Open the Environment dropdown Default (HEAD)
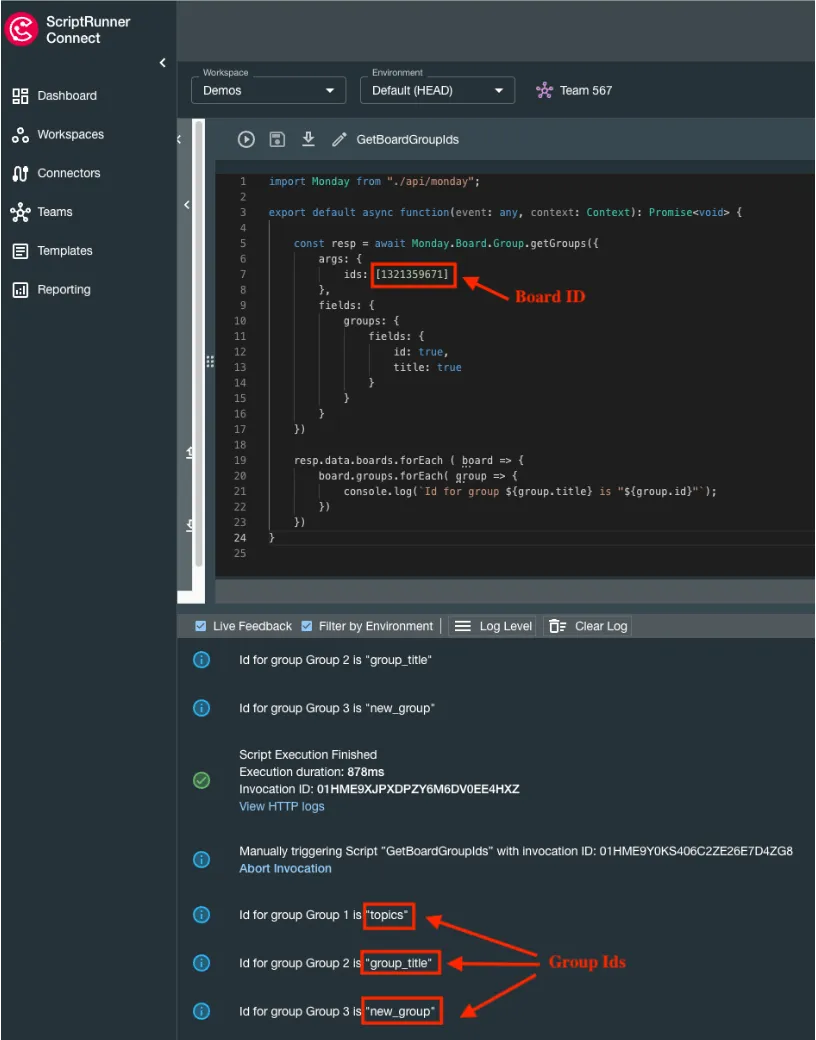This screenshot has height=1040, width=816. [437, 90]
